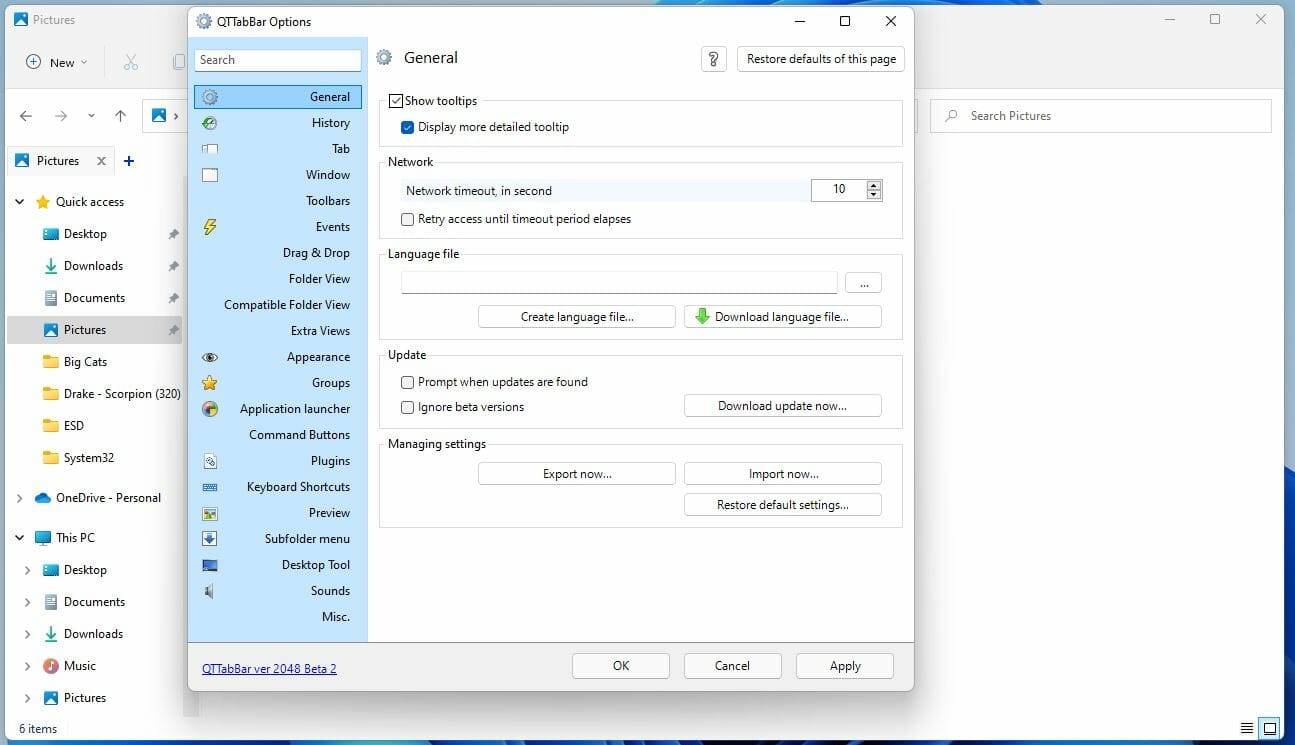
Task: Expand OneDrive - Personal in the sidebar
Action: point(19,497)
